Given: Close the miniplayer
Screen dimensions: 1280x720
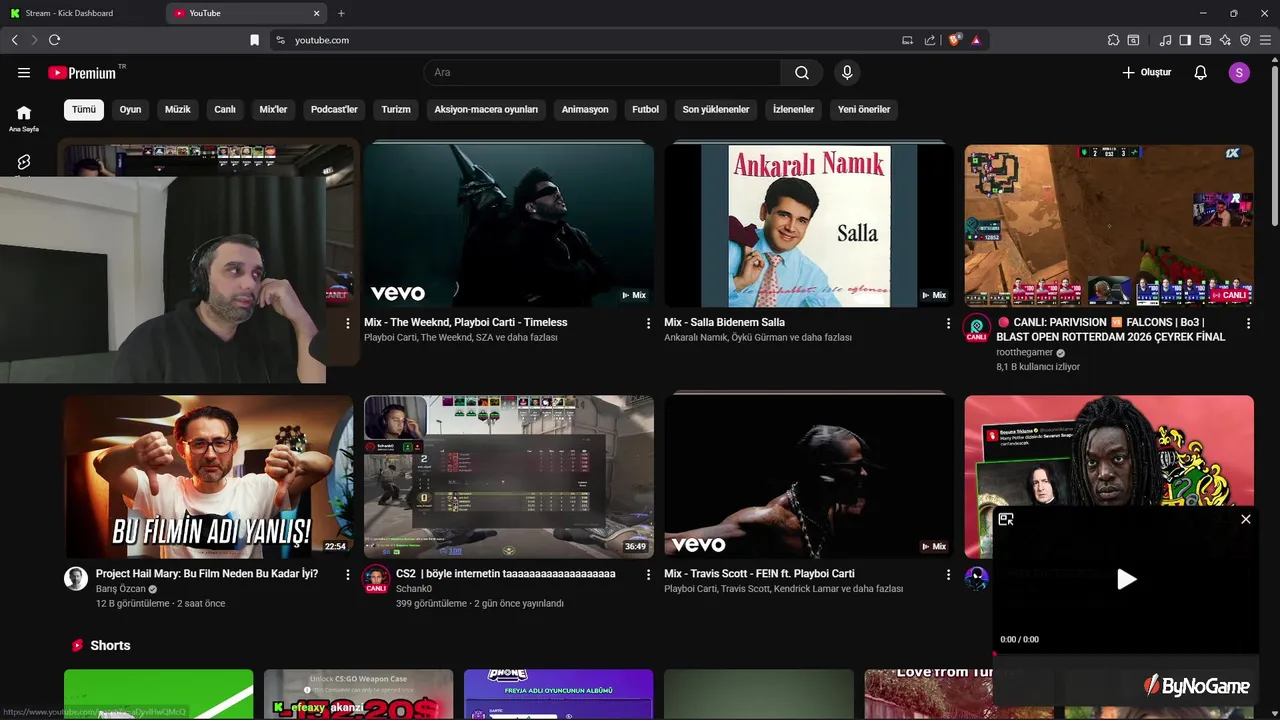Looking at the screenshot, I should 1246,519.
